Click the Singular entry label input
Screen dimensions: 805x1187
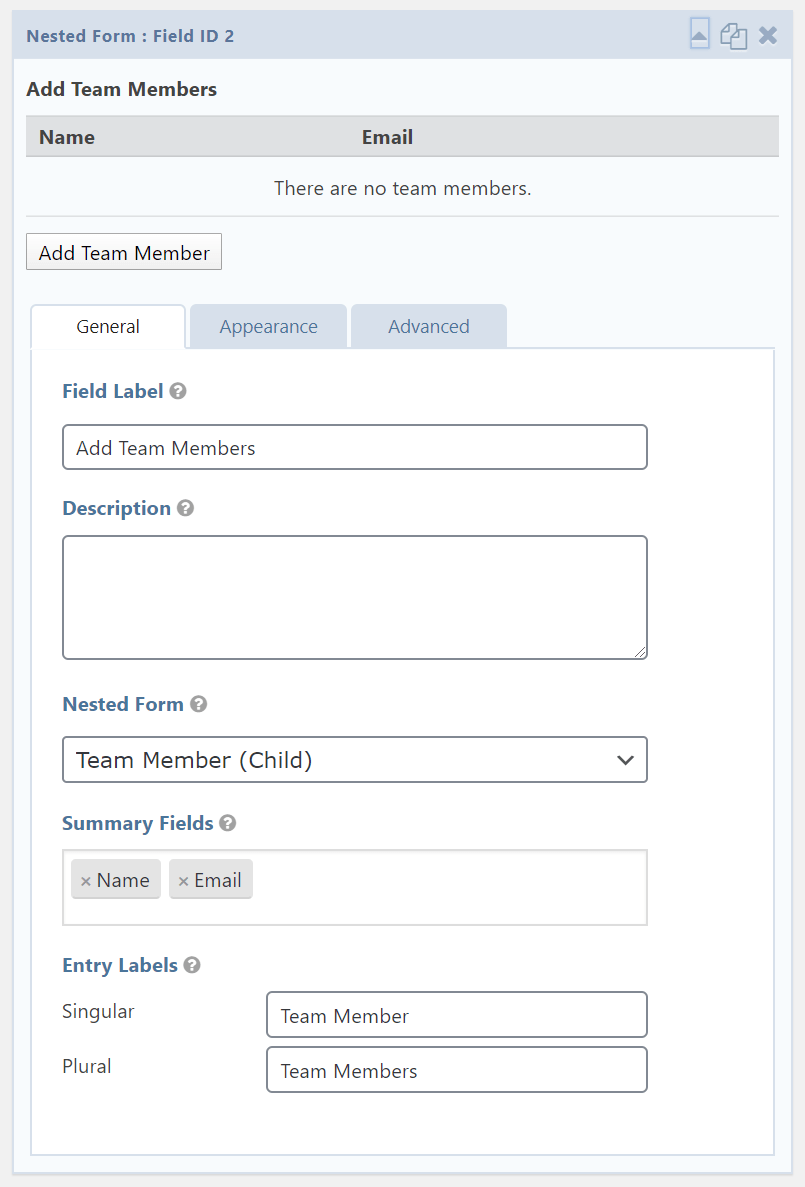(456, 1016)
